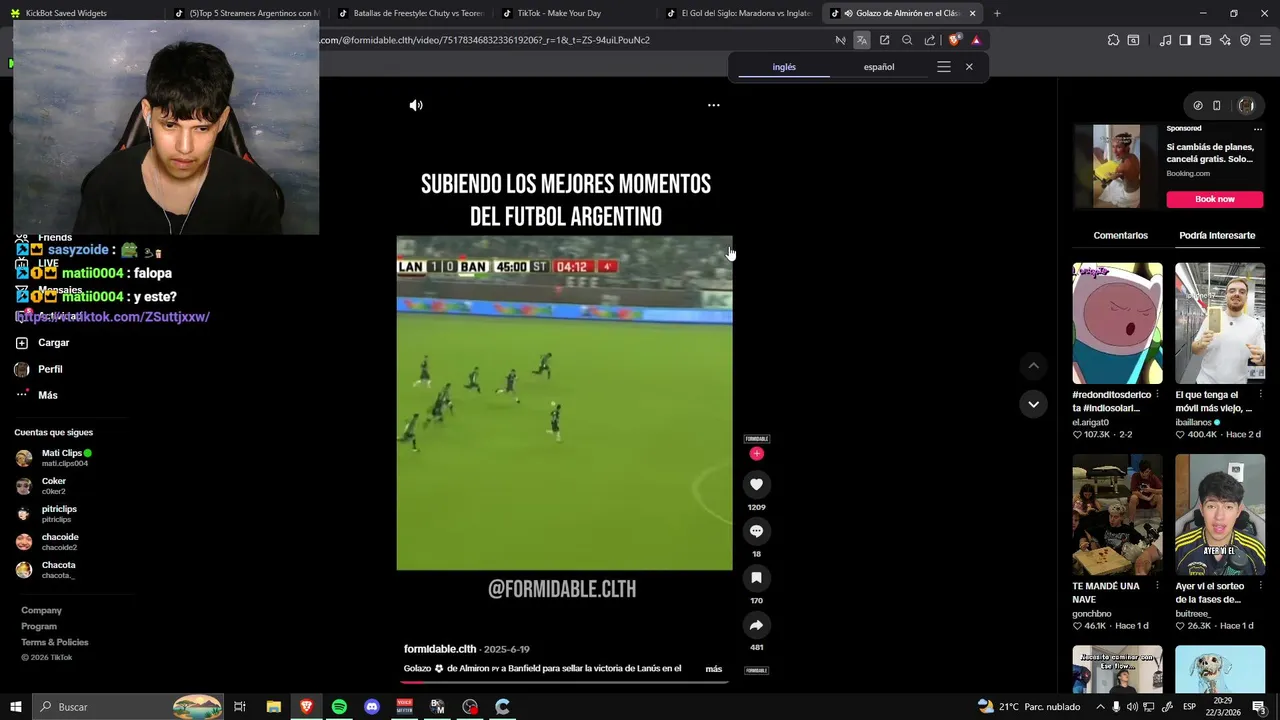The image size is (1280, 720).
Task: Go to the next video with down chevron
Action: pyautogui.click(x=1033, y=404)
